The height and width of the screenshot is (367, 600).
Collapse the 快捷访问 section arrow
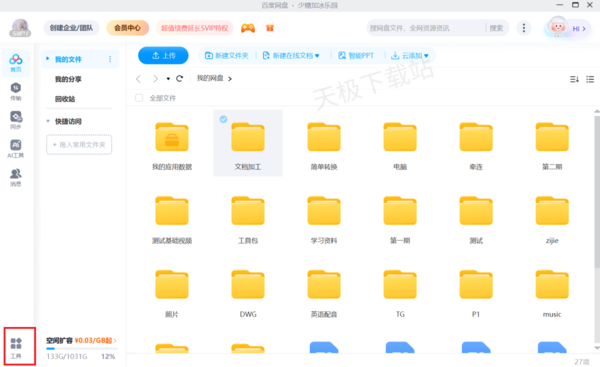pos(48,121)
